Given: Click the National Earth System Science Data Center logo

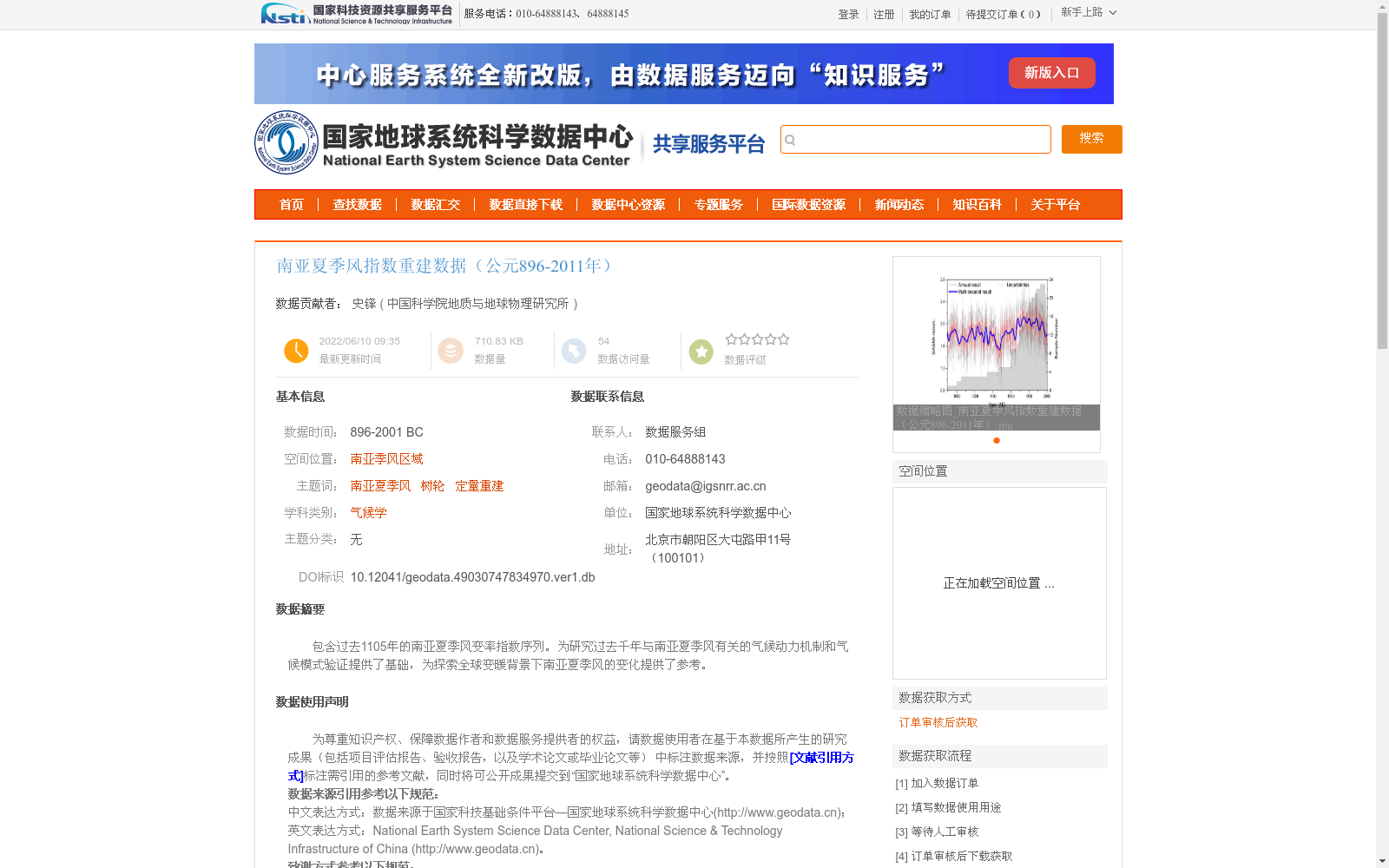Looking at the screenshot, I should click(444, 142).
